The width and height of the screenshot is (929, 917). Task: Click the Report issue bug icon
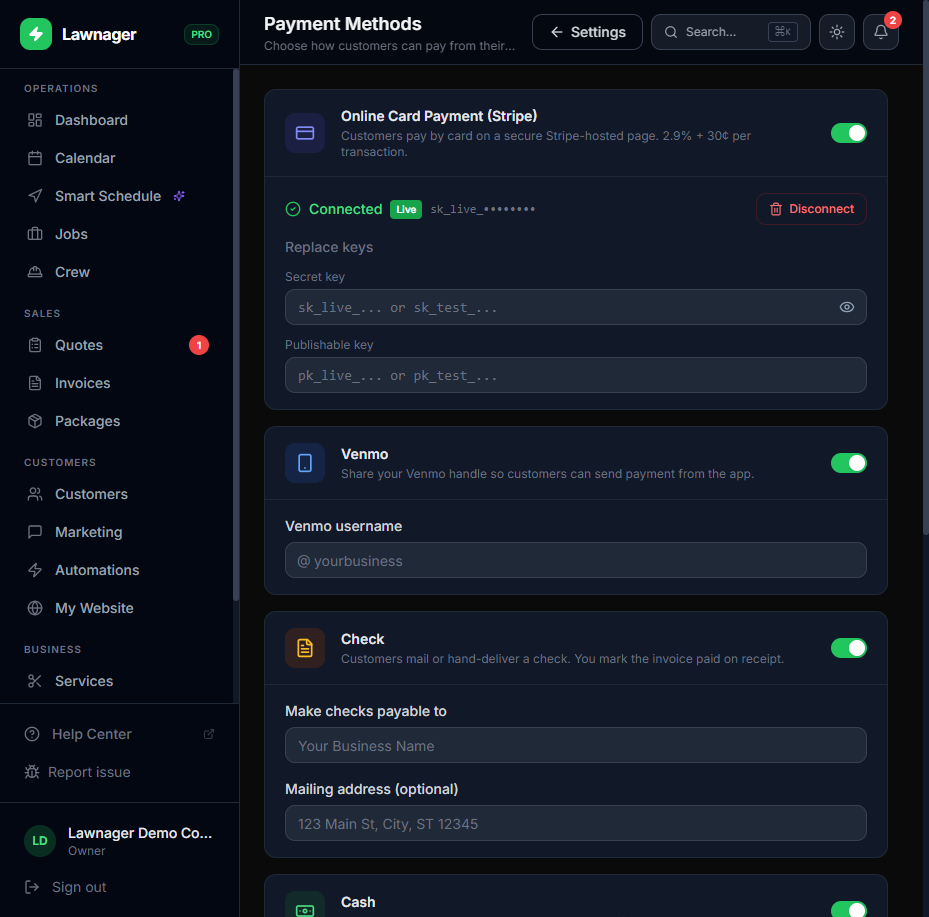pyautogui.click(x=32, y=772)
